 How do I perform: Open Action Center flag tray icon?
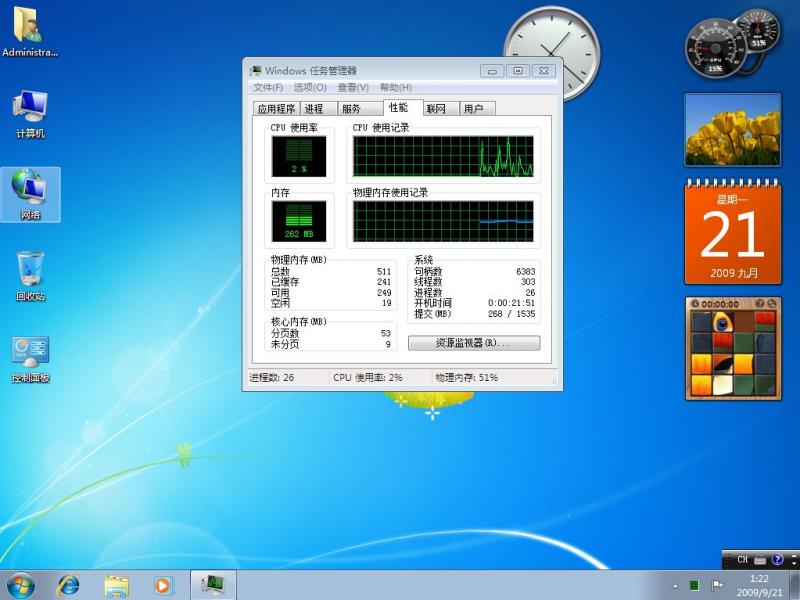click(717, 585)
